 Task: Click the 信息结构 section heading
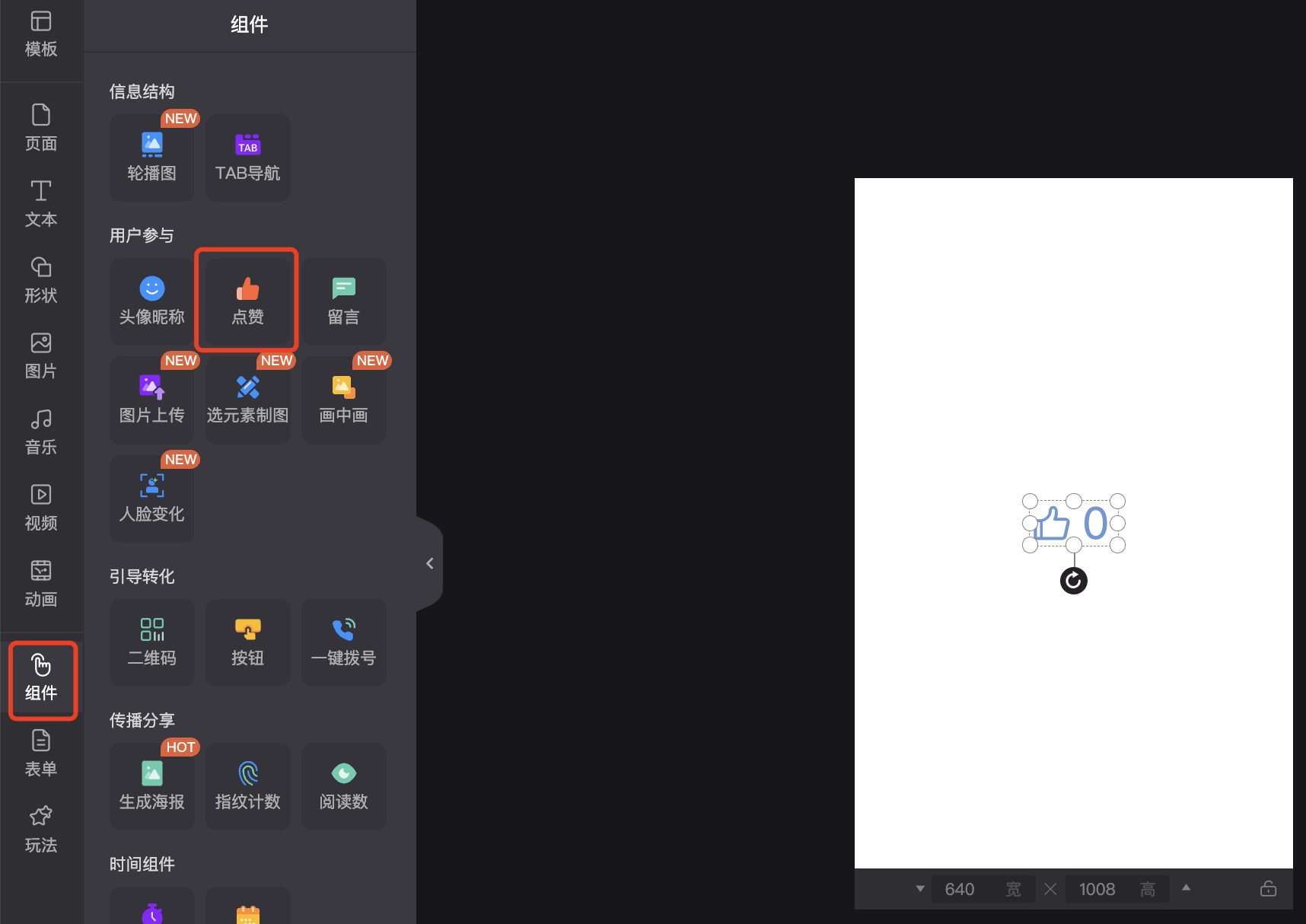click(x=142, y=91)
